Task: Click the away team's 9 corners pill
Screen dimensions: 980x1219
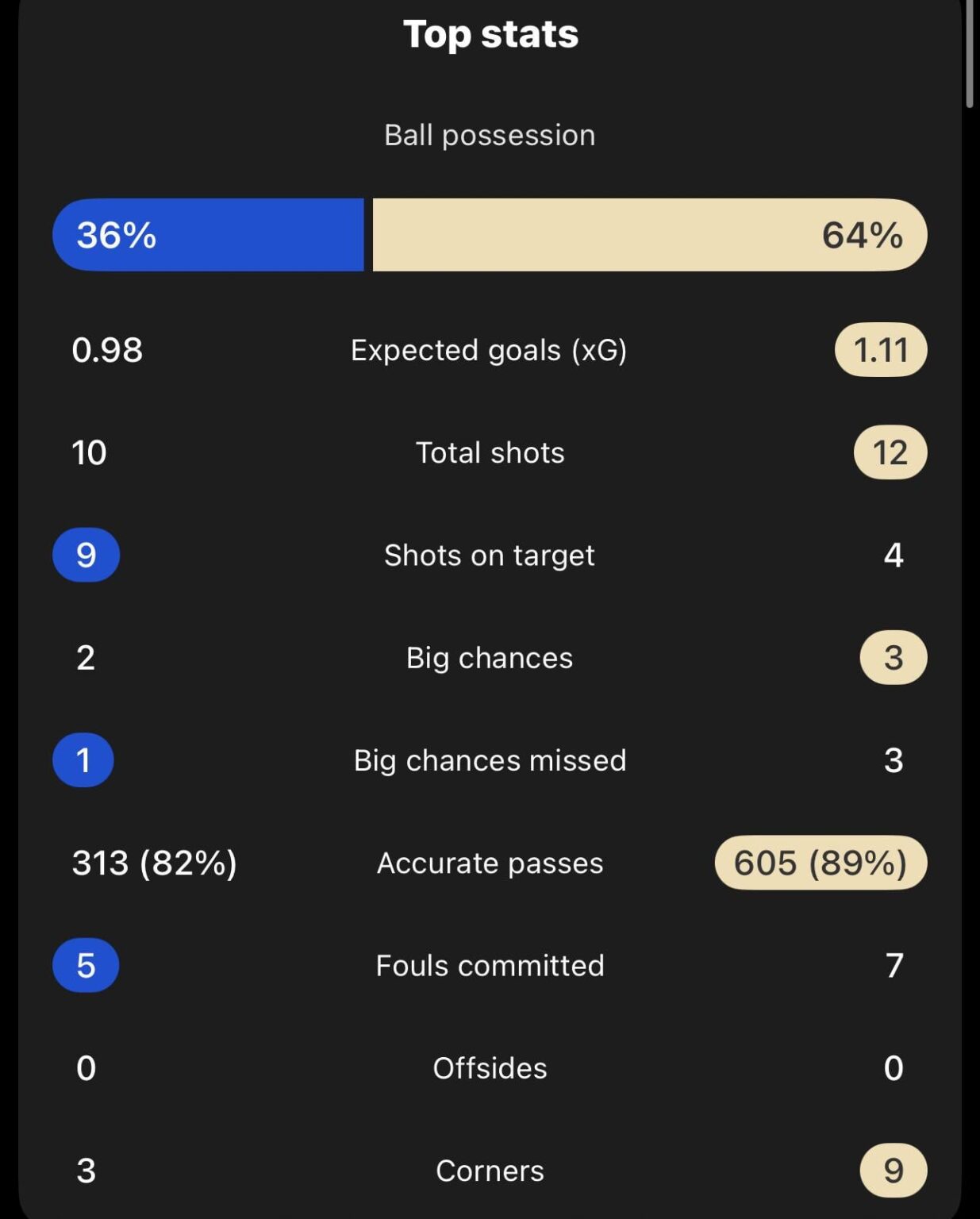Action: point(894,1168)
